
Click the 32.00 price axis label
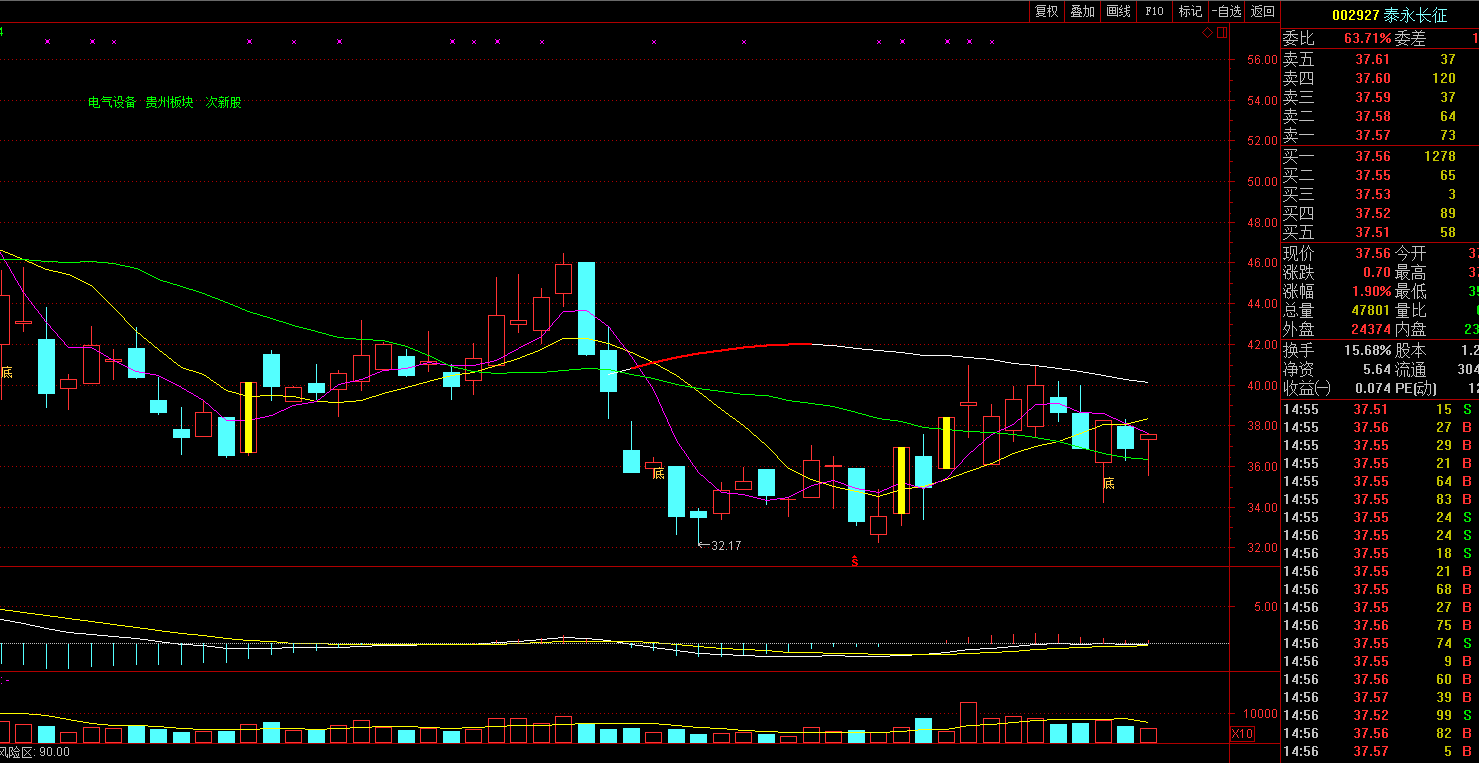[x=1261, y=548]
